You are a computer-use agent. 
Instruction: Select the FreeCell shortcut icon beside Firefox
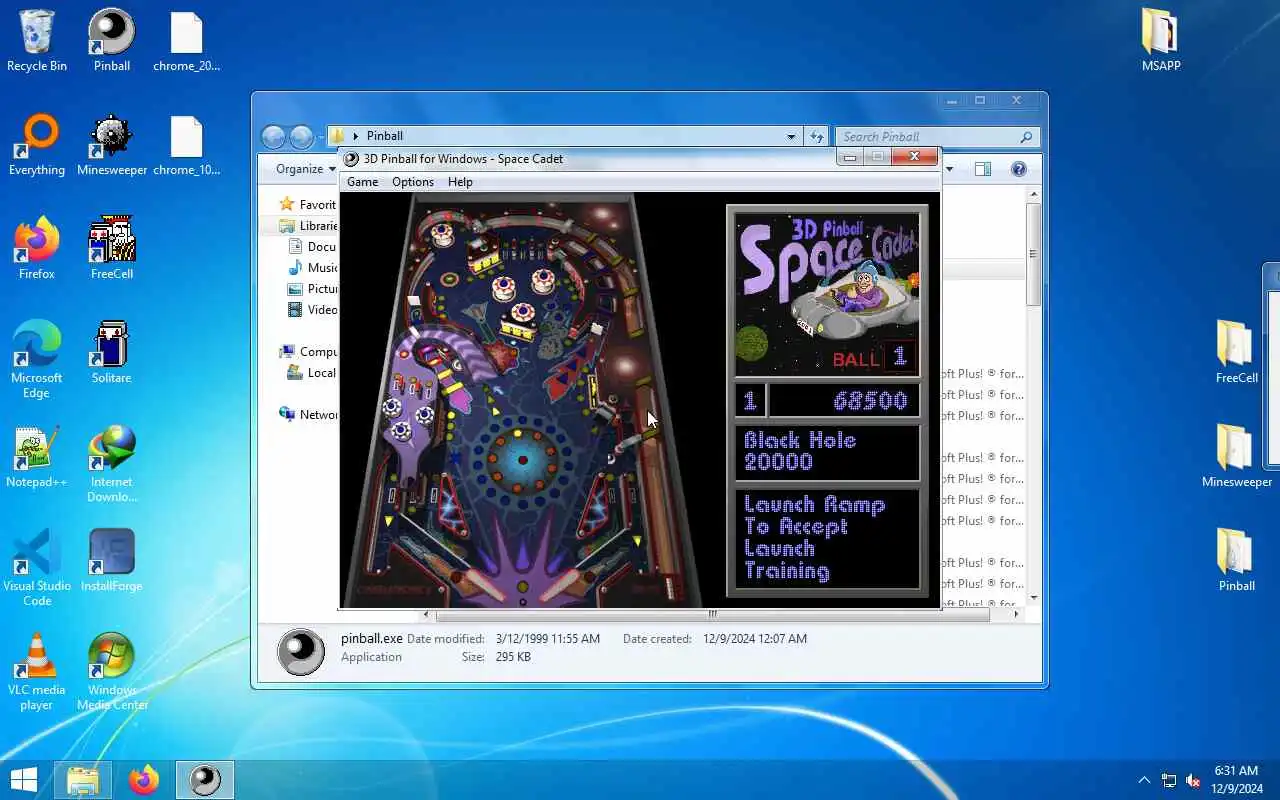112,249
